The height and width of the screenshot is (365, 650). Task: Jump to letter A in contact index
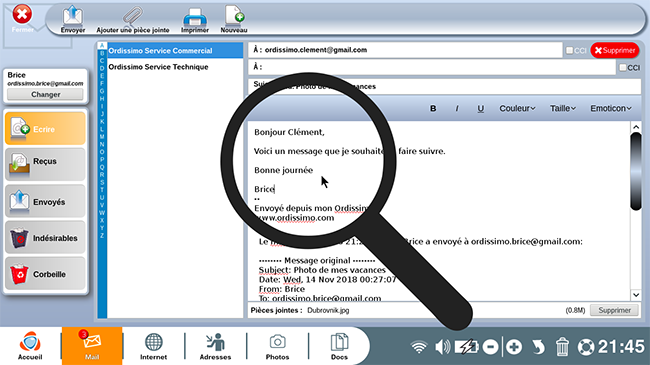pyautogui.click(x=102, y=46)
